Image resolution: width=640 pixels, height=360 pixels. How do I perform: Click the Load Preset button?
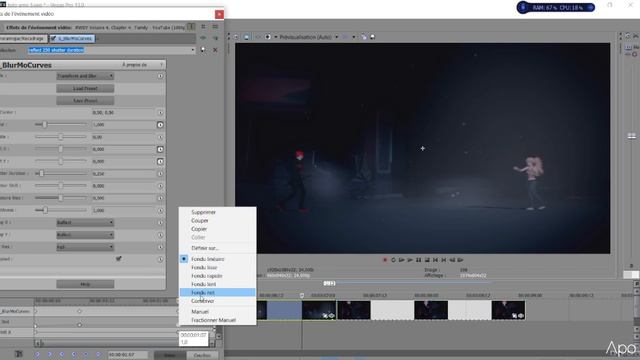pyautogui.click(x=85, y=88)
